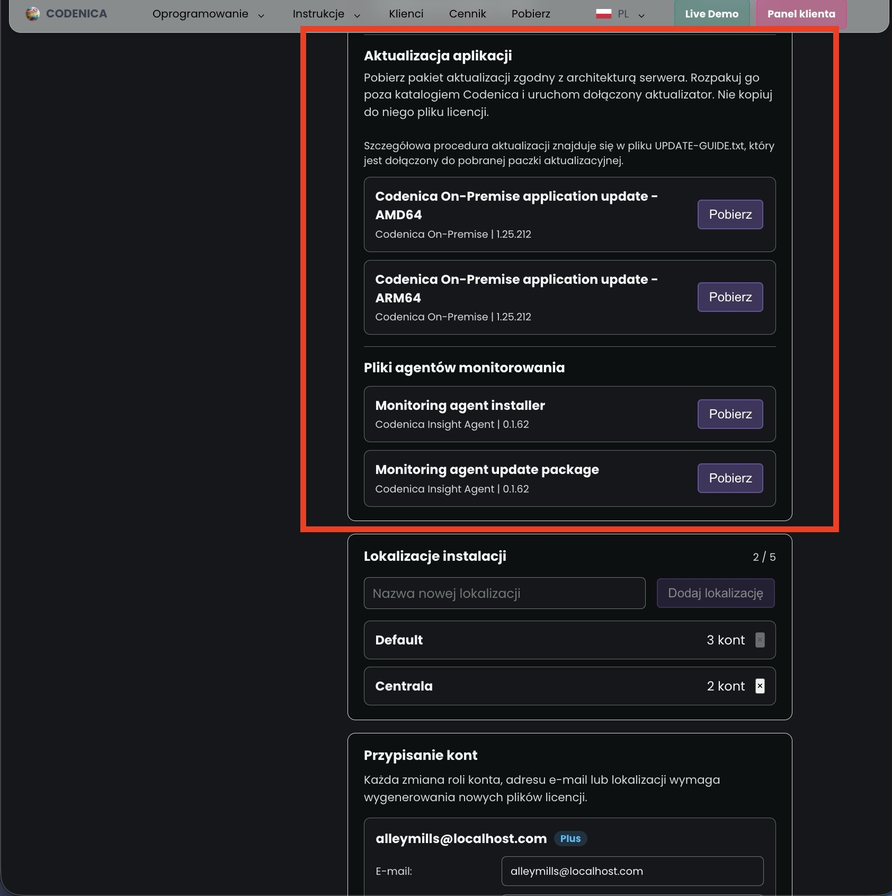Screen dimensions: 892x896
Task: Download the Monitoring agent update package
Action: coord(730,478)
